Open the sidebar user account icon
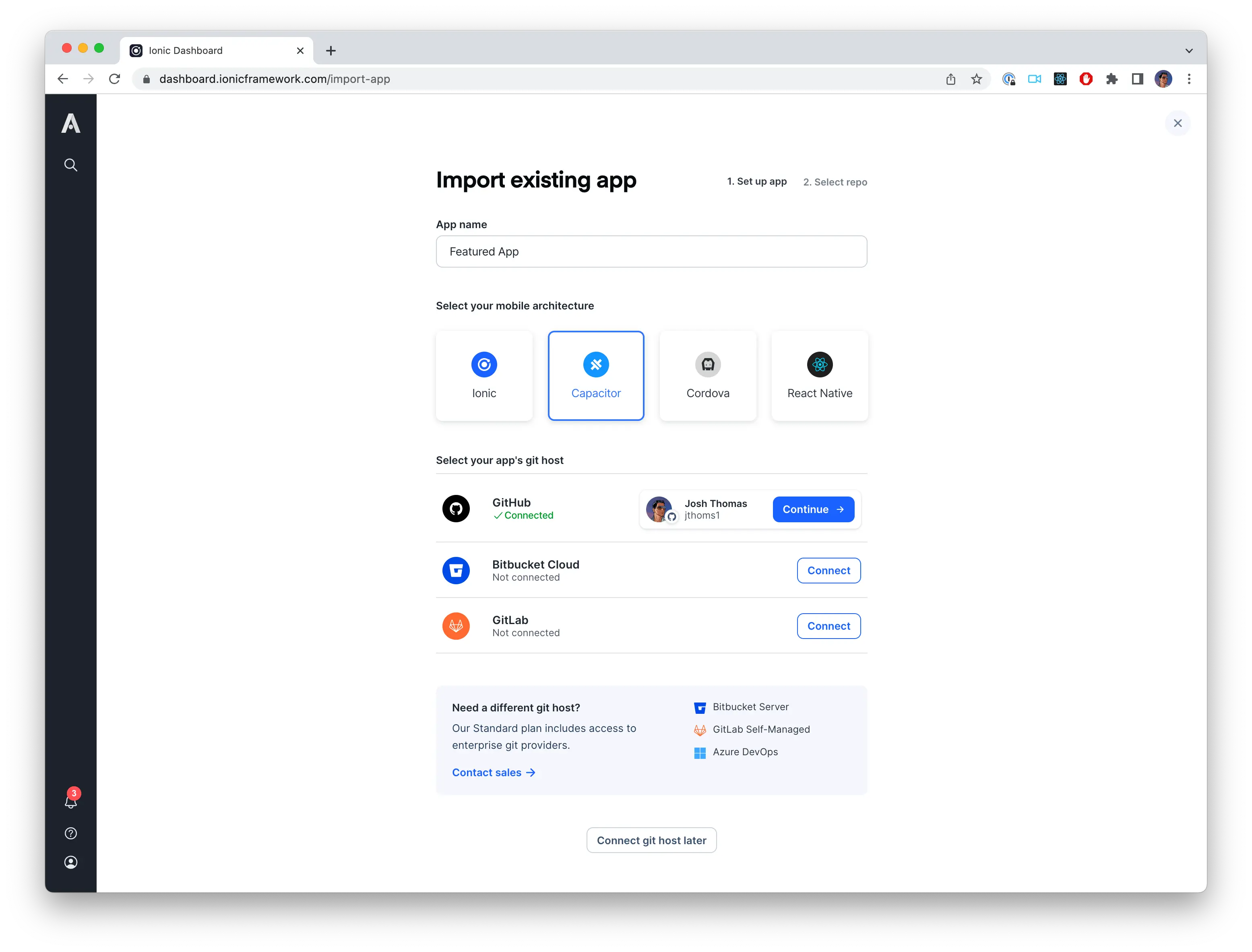Screen dimensions: 1252x952 click(x=70, y=862)
